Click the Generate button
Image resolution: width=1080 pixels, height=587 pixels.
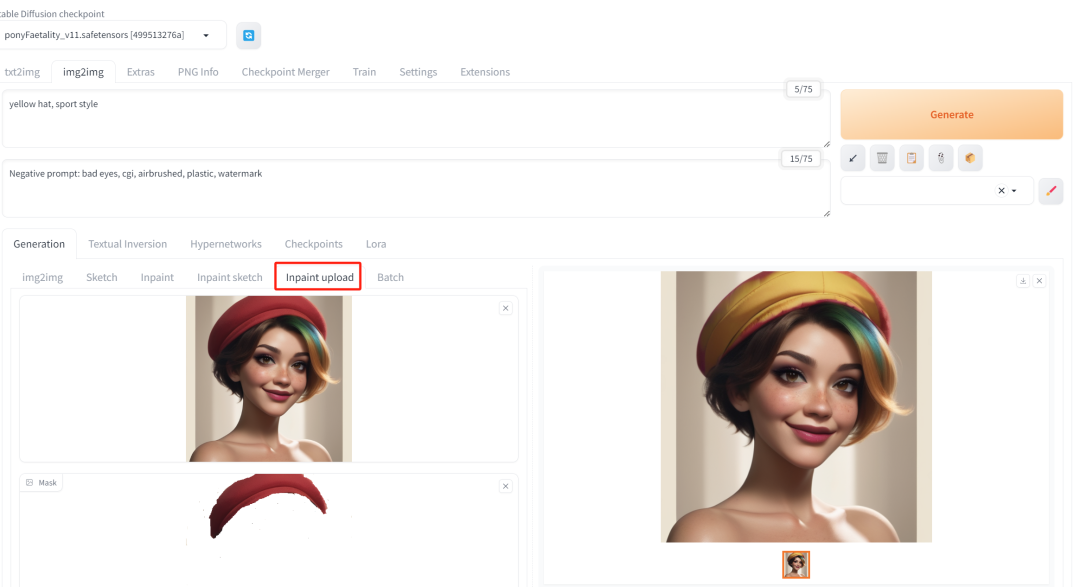coord(951,115)
